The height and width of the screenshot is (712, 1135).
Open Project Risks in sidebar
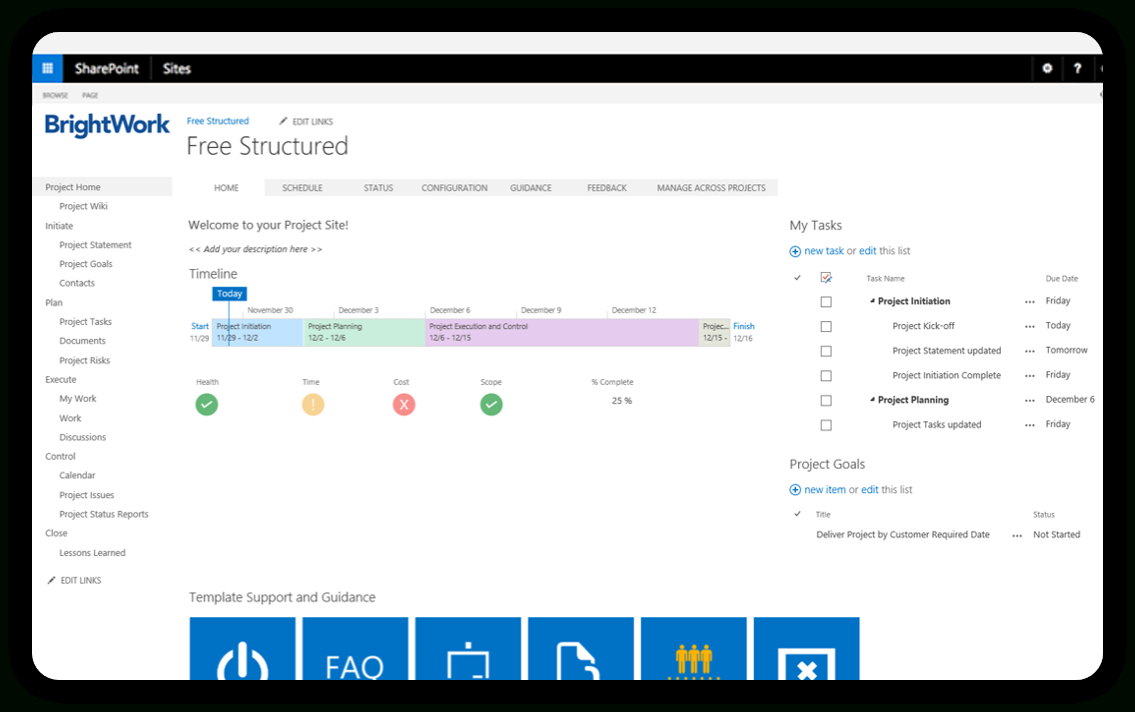85,360
